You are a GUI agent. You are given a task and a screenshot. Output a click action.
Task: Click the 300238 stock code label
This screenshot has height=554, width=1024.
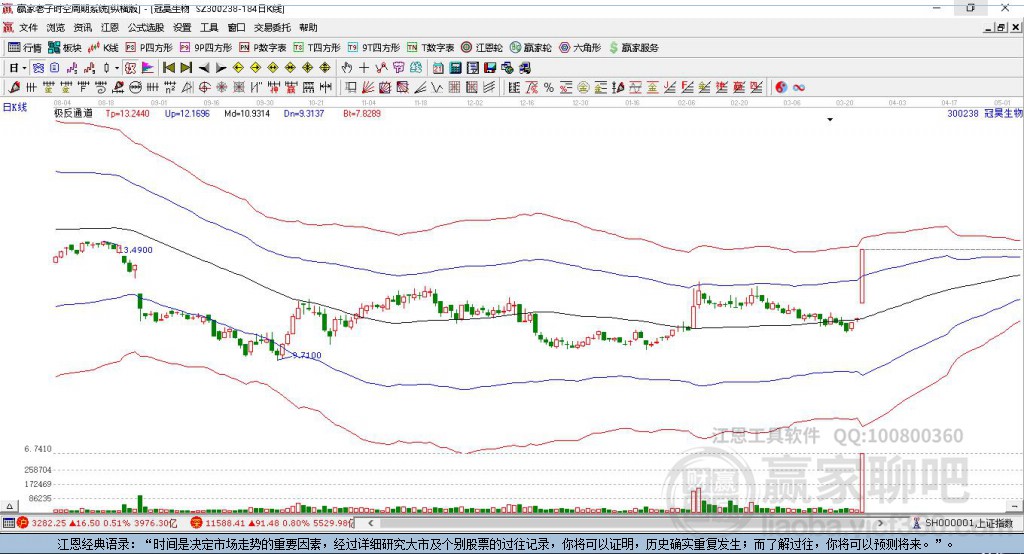click(963, 114)
